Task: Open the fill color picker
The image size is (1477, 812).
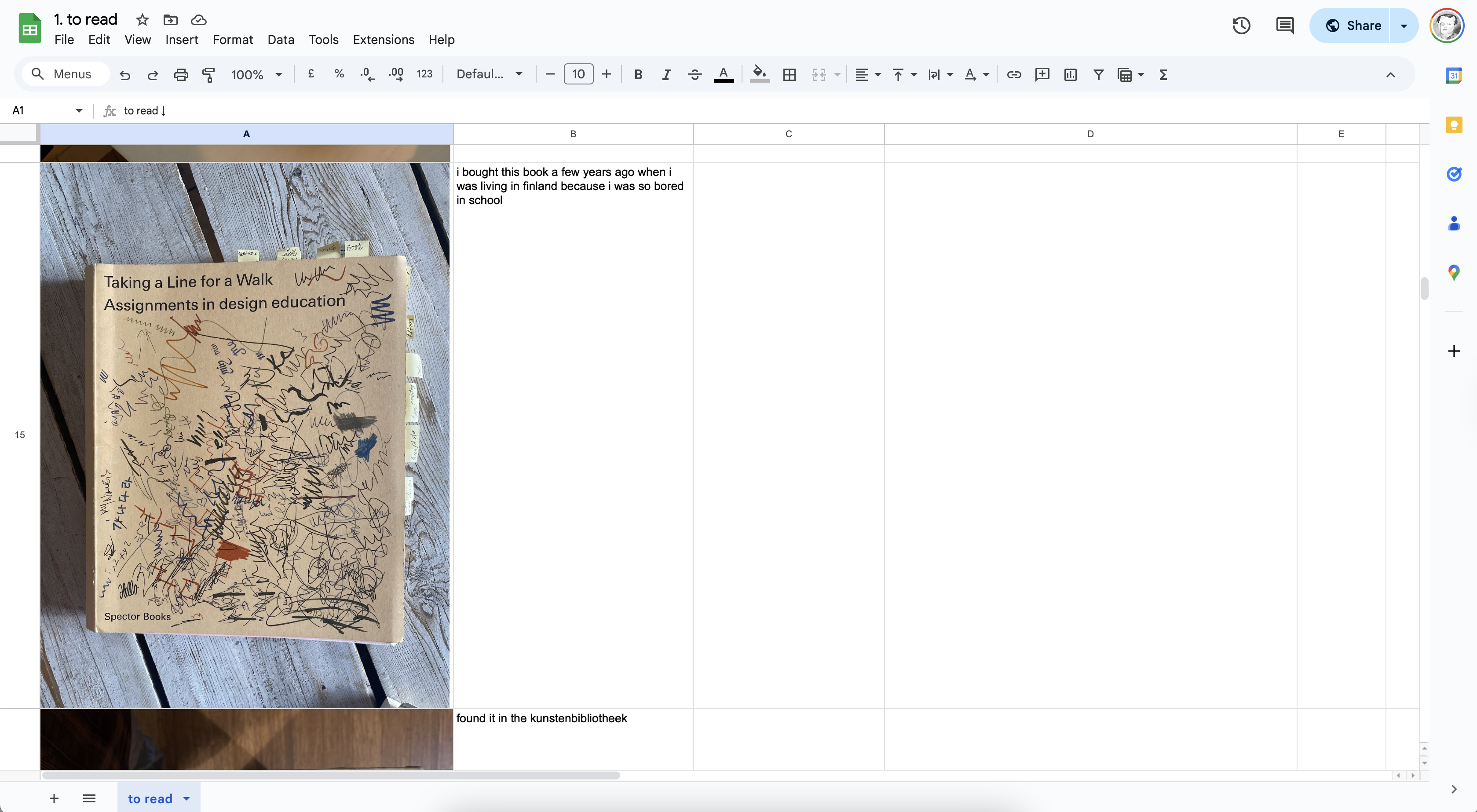Action: (x=759, y=74)
